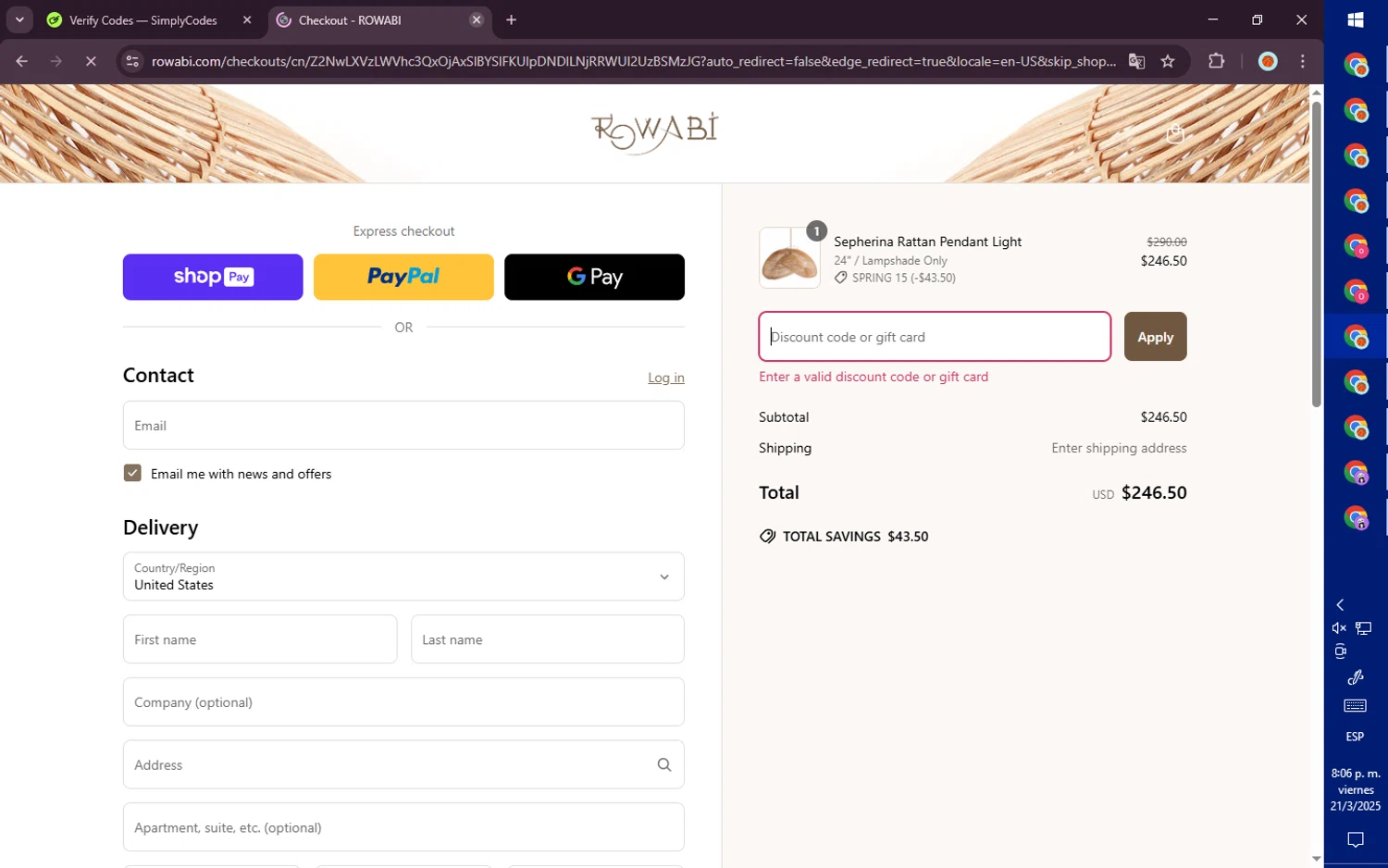Switch ESP input language

point(1356,737)
